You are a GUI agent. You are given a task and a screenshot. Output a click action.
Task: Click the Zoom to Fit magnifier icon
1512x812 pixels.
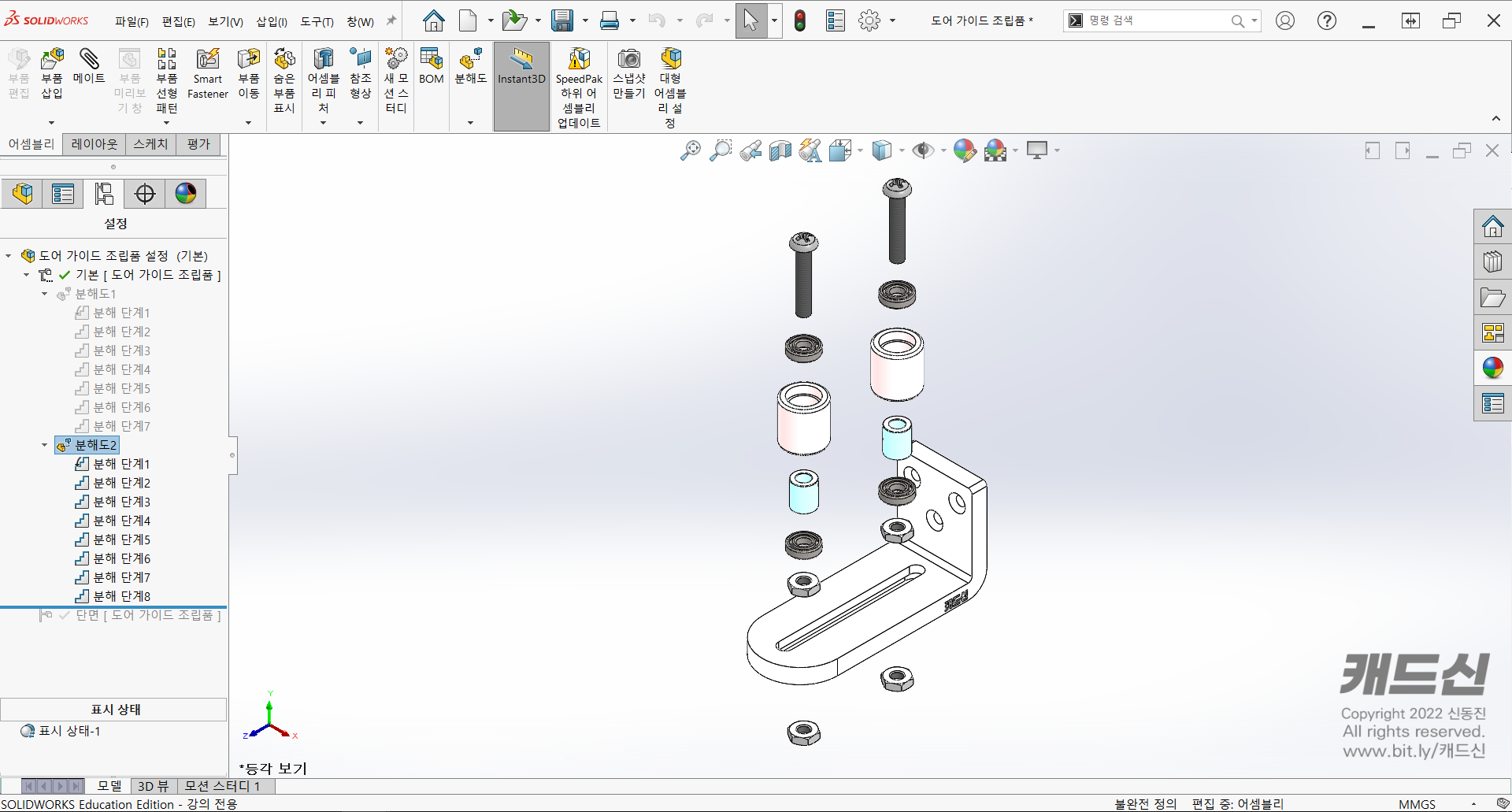691,150
